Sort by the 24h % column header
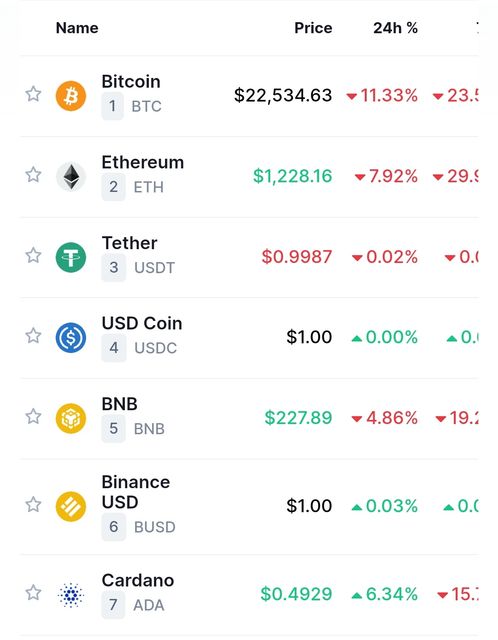The height and width of the screenshot is (640, 498). (x=395, y=28)
